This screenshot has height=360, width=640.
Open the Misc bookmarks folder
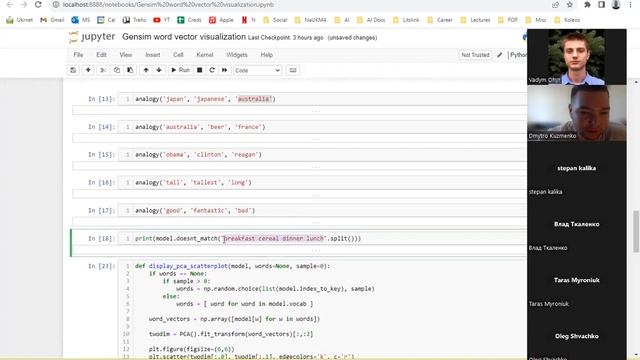(x=536, y=20)
